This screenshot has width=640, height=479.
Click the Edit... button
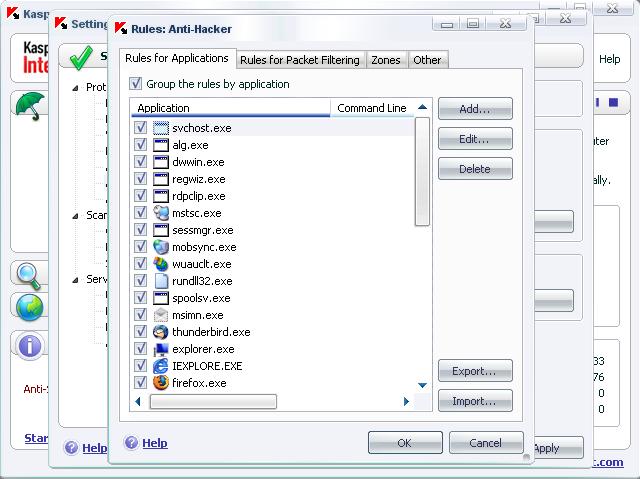pyautogui.click(x=475, y=139)
